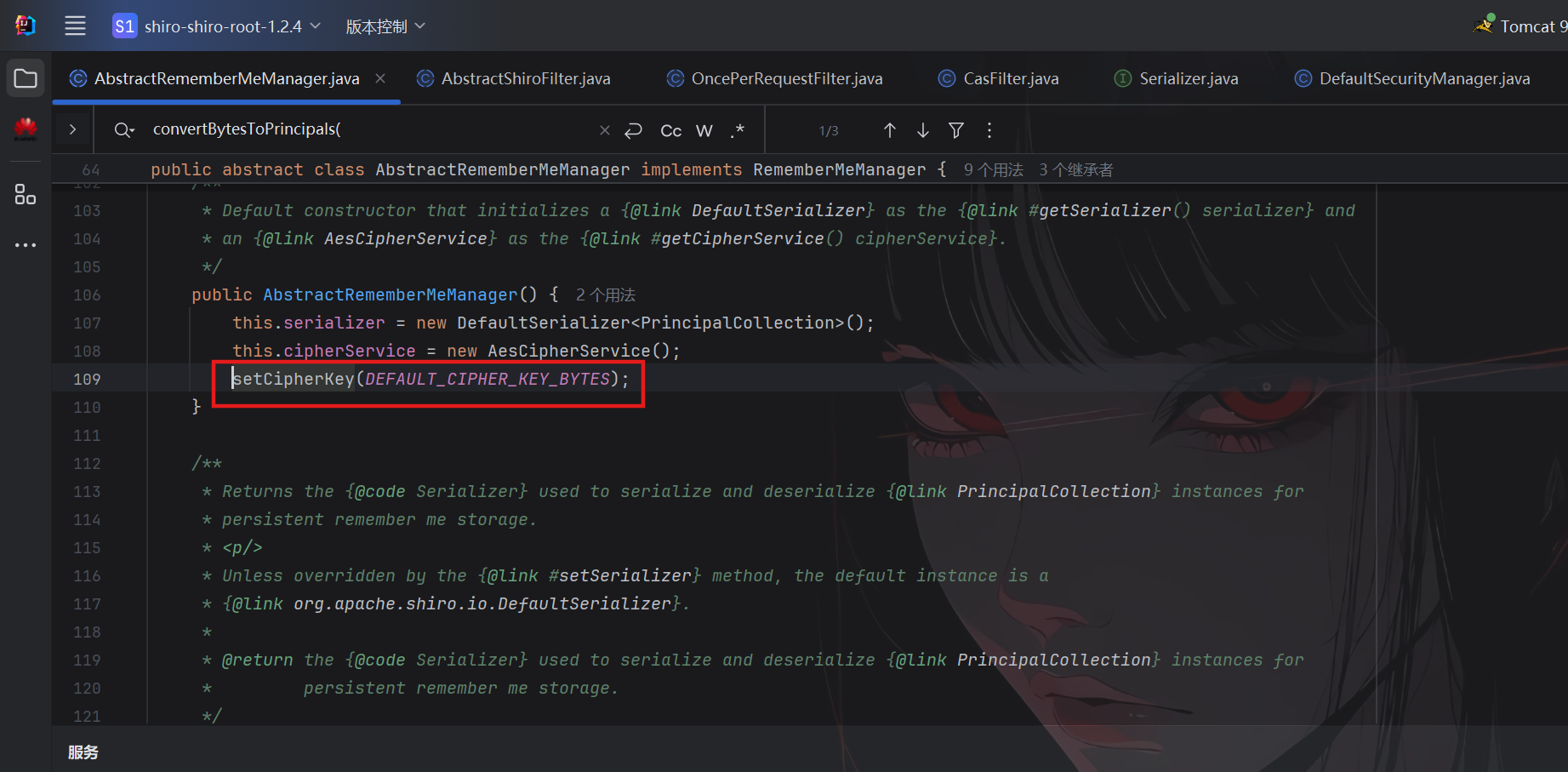Click the S1 project badge icon
The image size is (1568, 772).
[x=124, y=26]
